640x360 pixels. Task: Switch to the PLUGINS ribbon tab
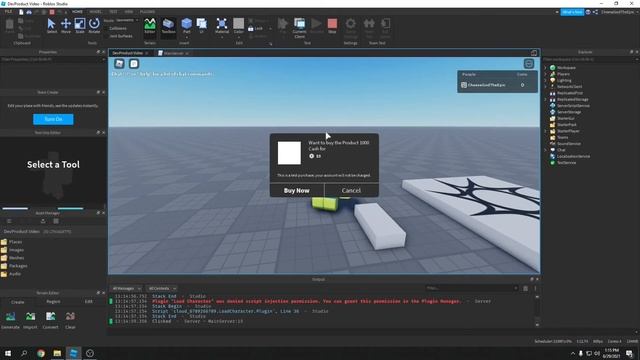tap(147, 12)
